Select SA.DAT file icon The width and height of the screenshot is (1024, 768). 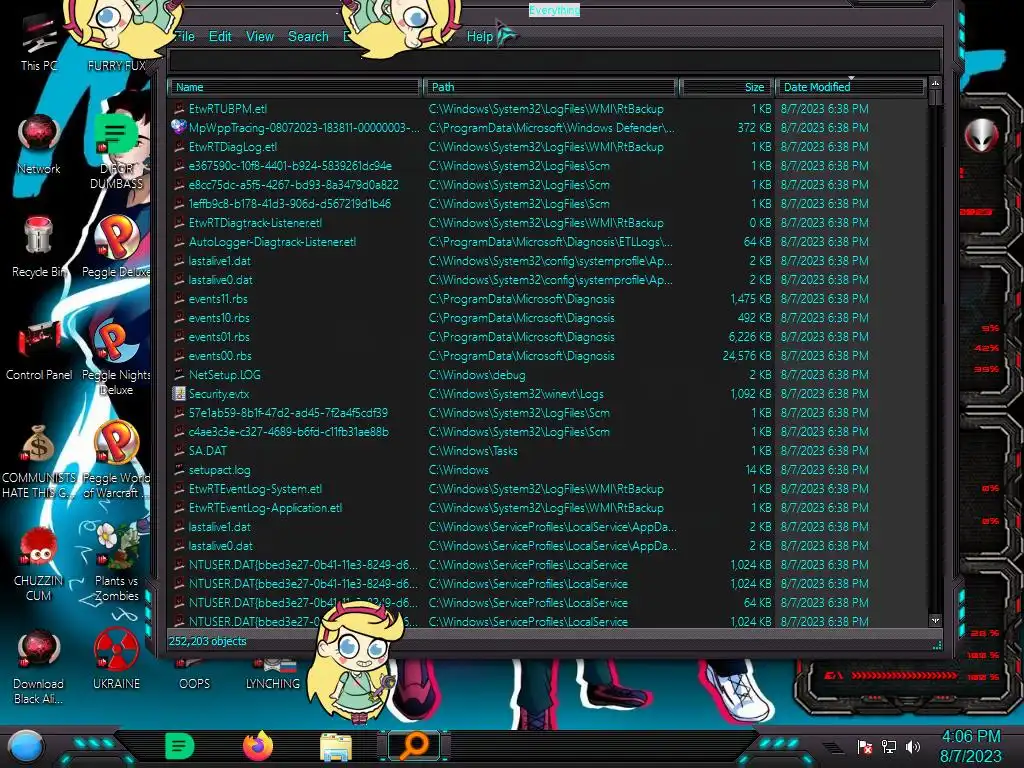click(178, 451)
